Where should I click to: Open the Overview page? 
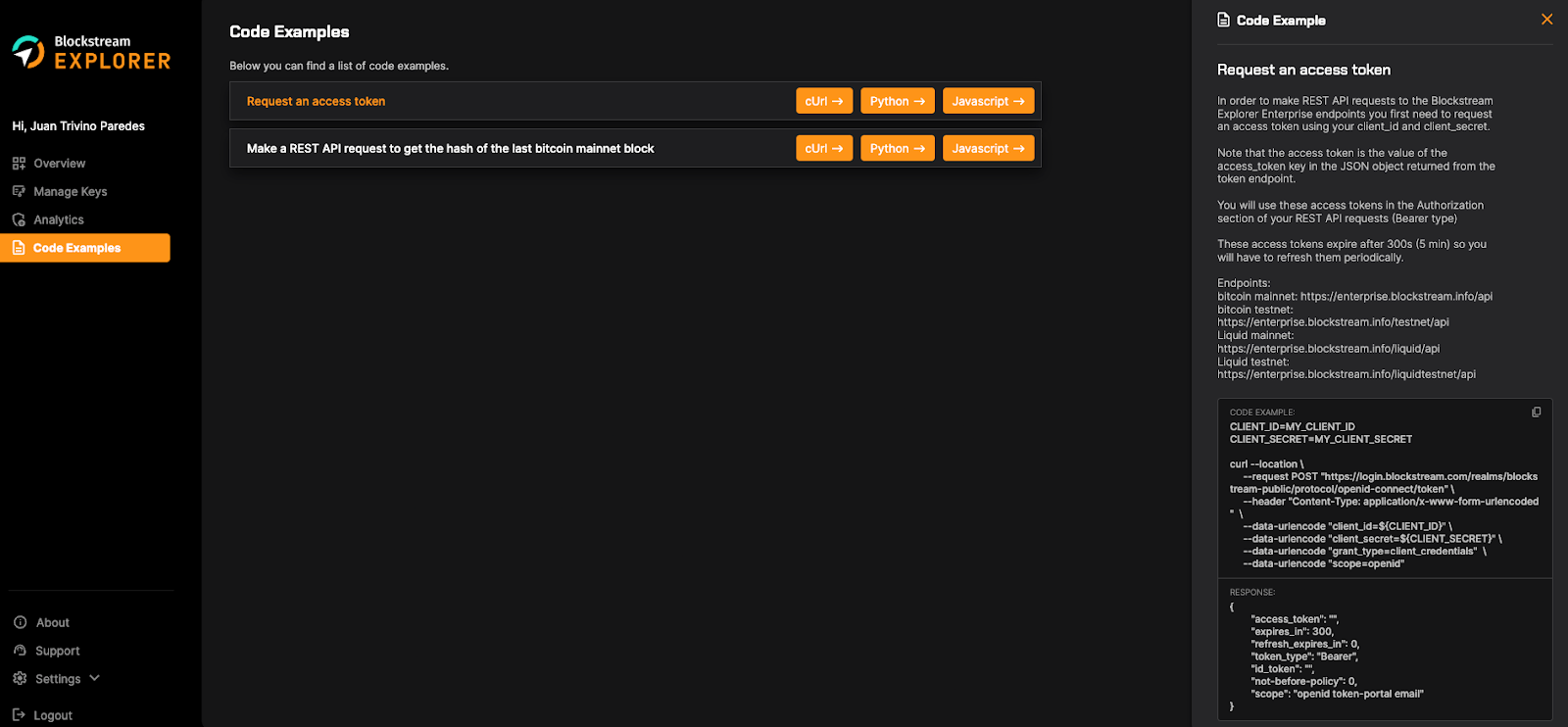[x=59, y=164]
